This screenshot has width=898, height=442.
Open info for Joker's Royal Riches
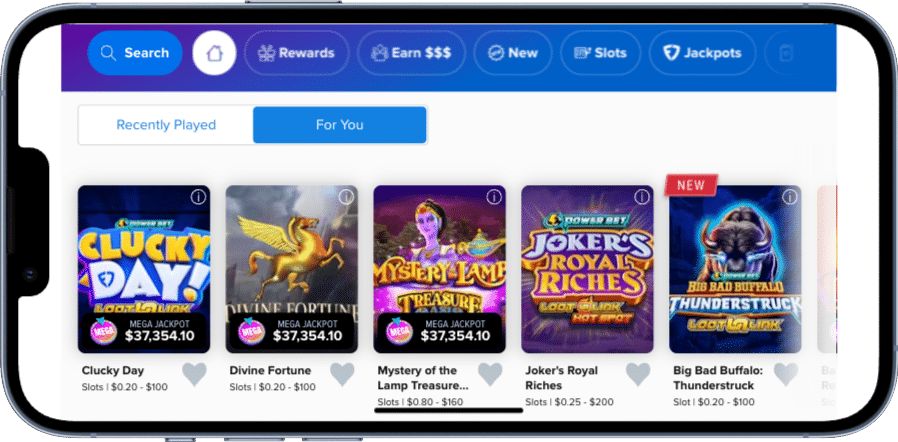[642, 197]
